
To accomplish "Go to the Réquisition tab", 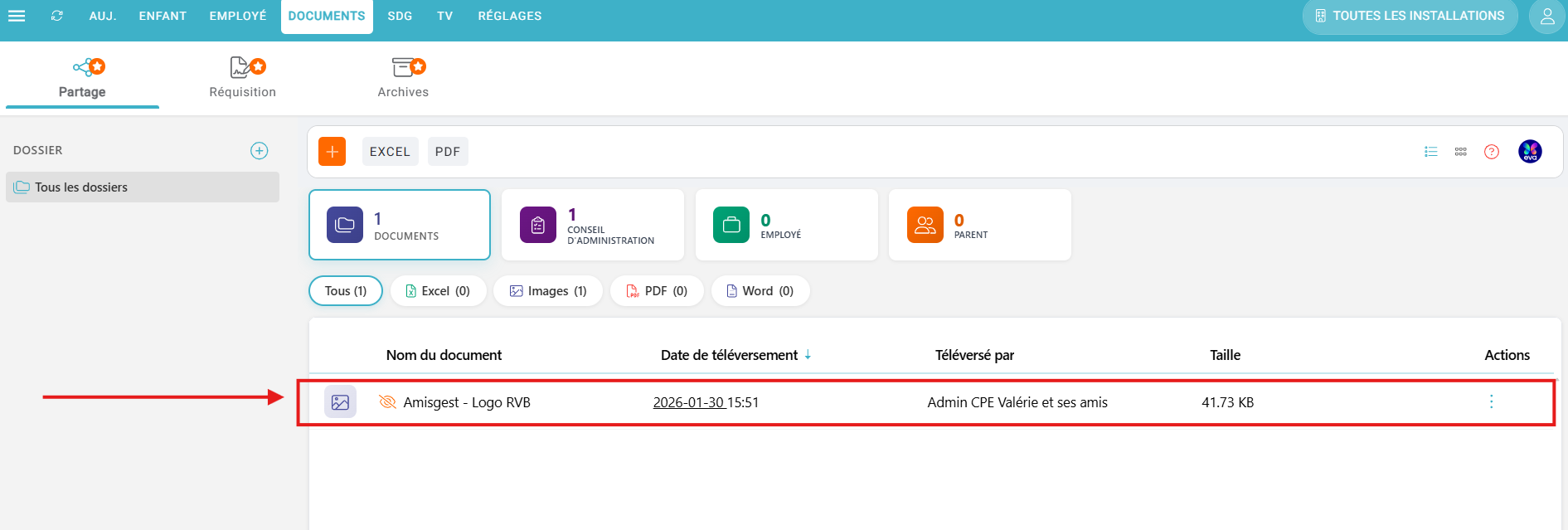I will pos(242,78).
